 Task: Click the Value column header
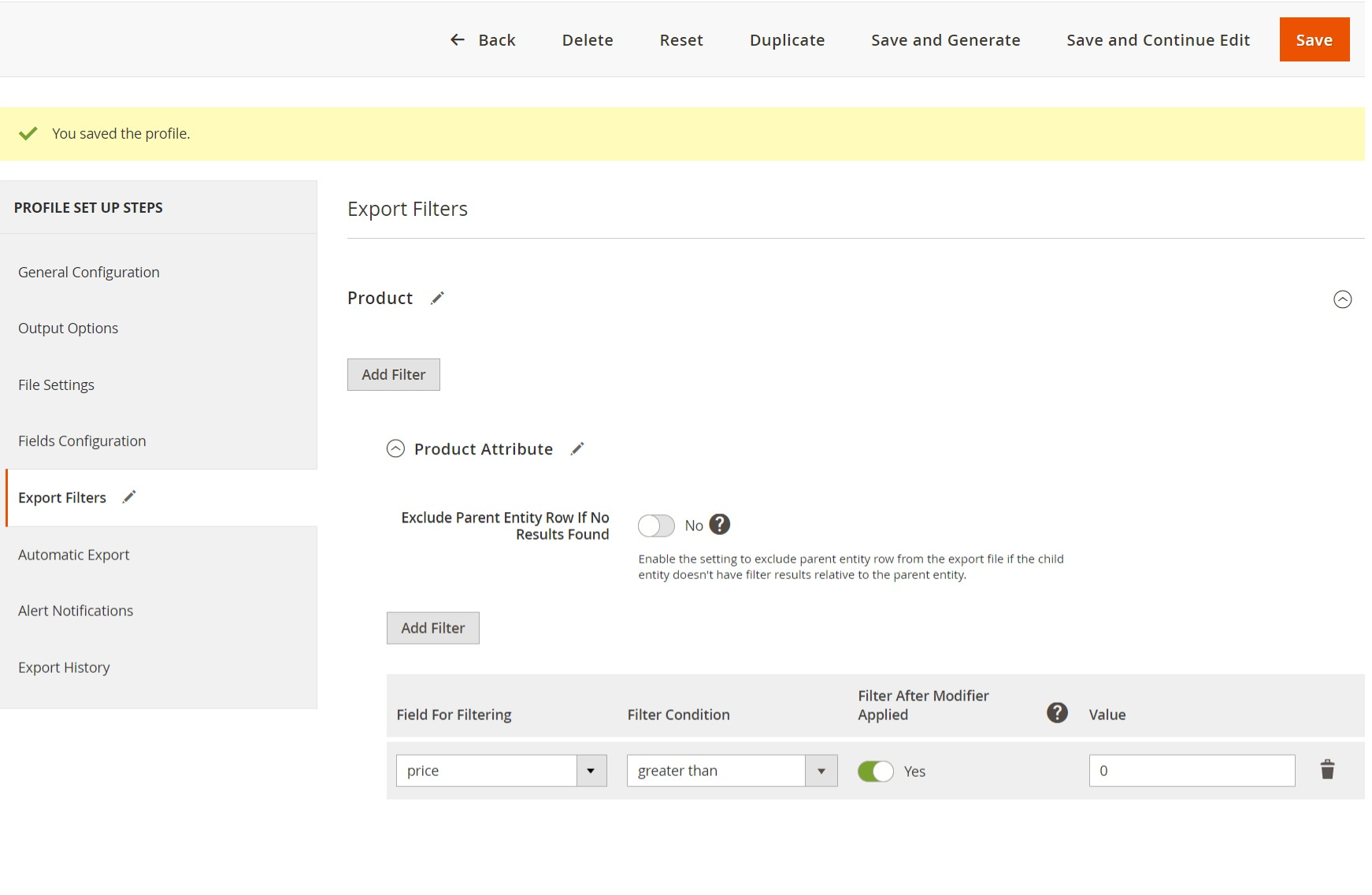[1107, 715]
